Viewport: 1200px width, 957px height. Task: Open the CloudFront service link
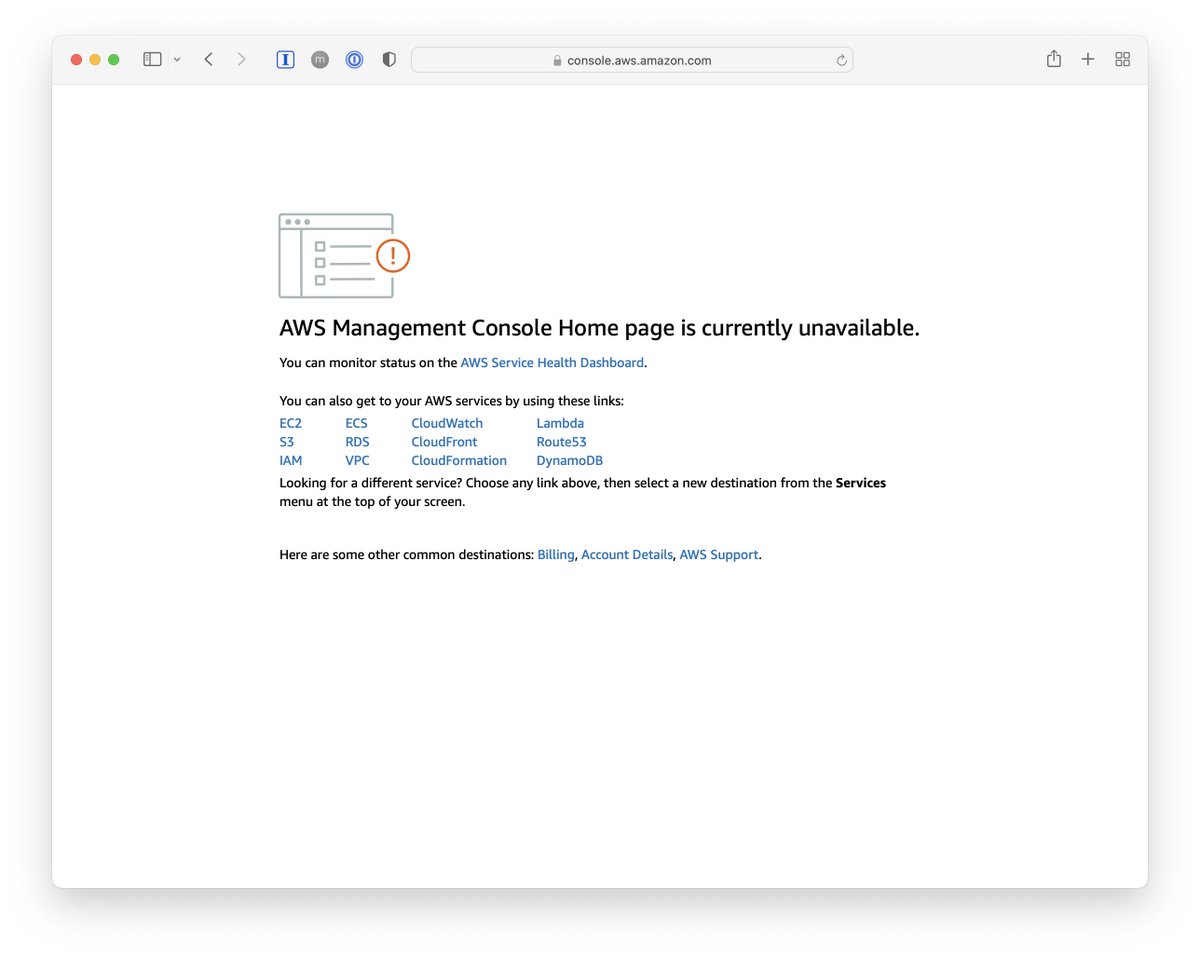coord(444,442)
